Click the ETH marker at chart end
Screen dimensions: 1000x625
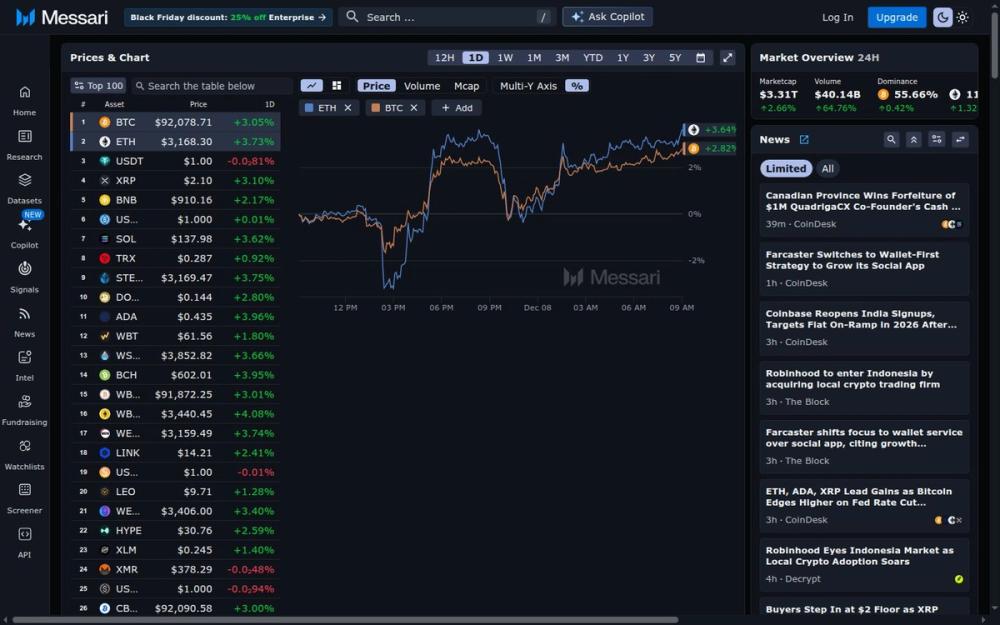(693, 129)
